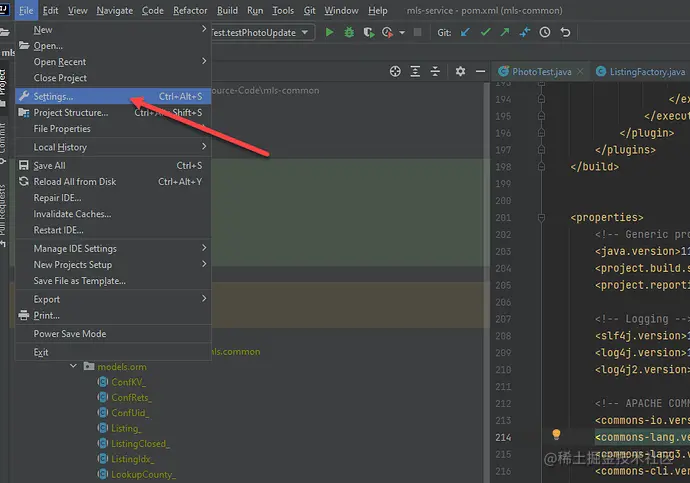Fold the build closing tag on line 198
Viewport: 690px width, 483px height.
point(541,166)
